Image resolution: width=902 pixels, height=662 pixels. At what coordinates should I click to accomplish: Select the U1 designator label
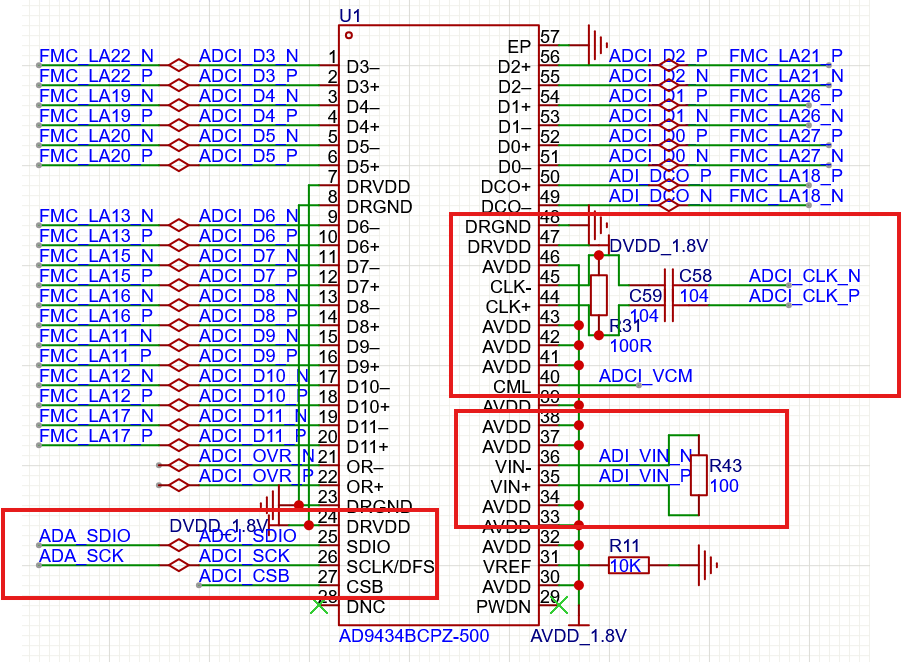click(x=350, y=16)
